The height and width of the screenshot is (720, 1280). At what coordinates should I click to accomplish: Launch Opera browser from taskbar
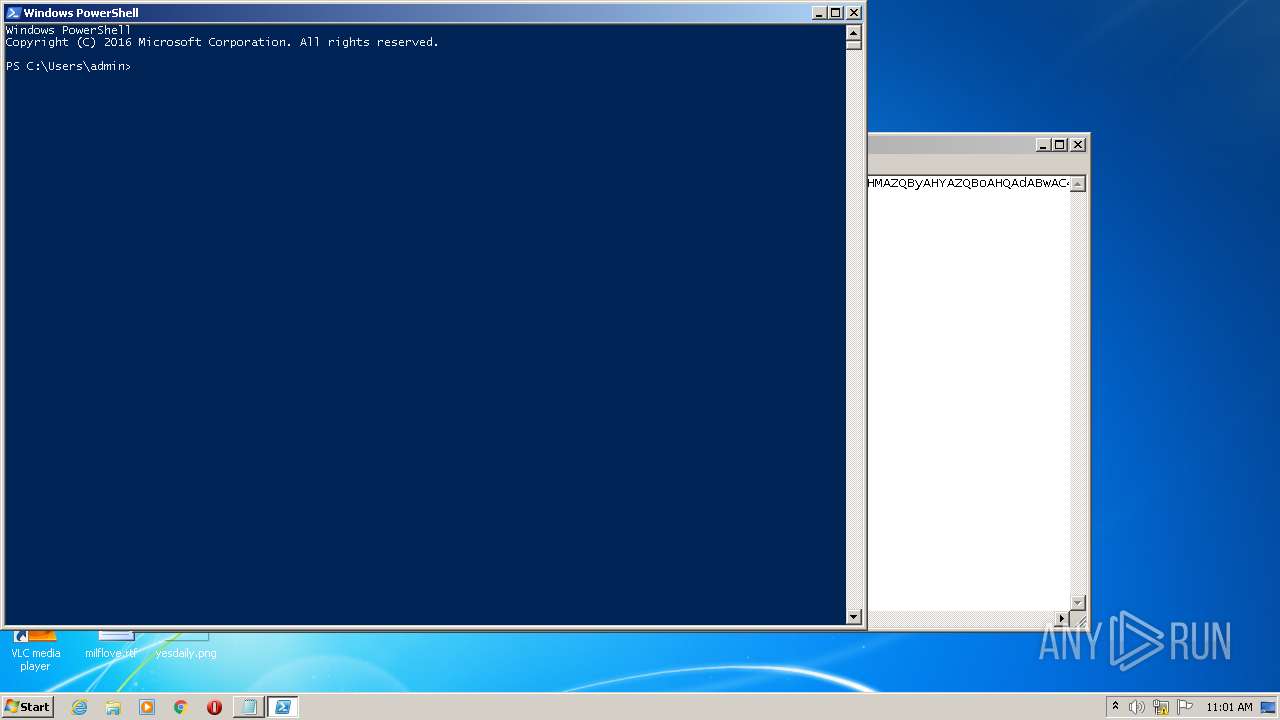coord(214,707)
